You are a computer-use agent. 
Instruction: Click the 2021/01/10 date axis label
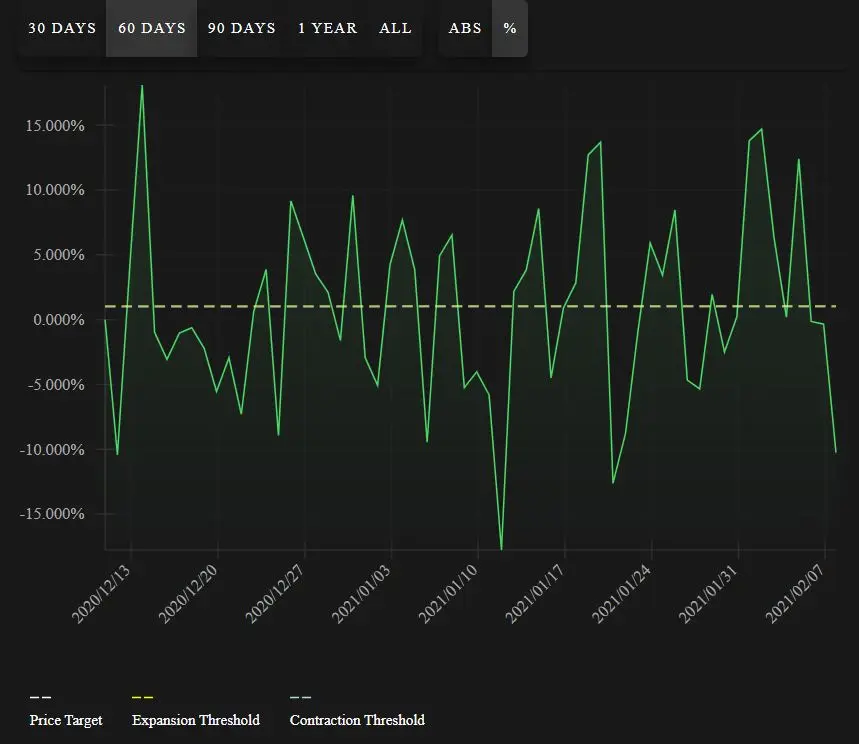coord(448,594)
